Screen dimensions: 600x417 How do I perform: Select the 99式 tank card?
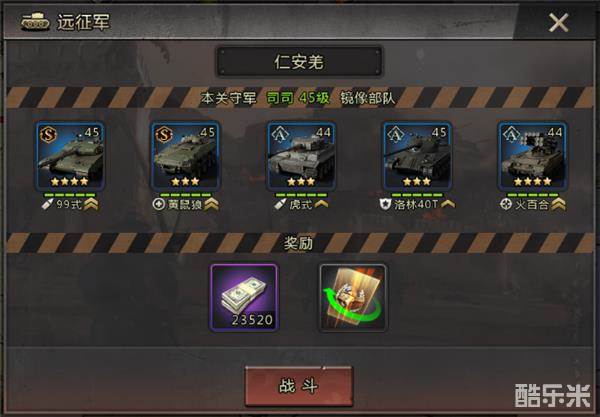tap(70, 156)
